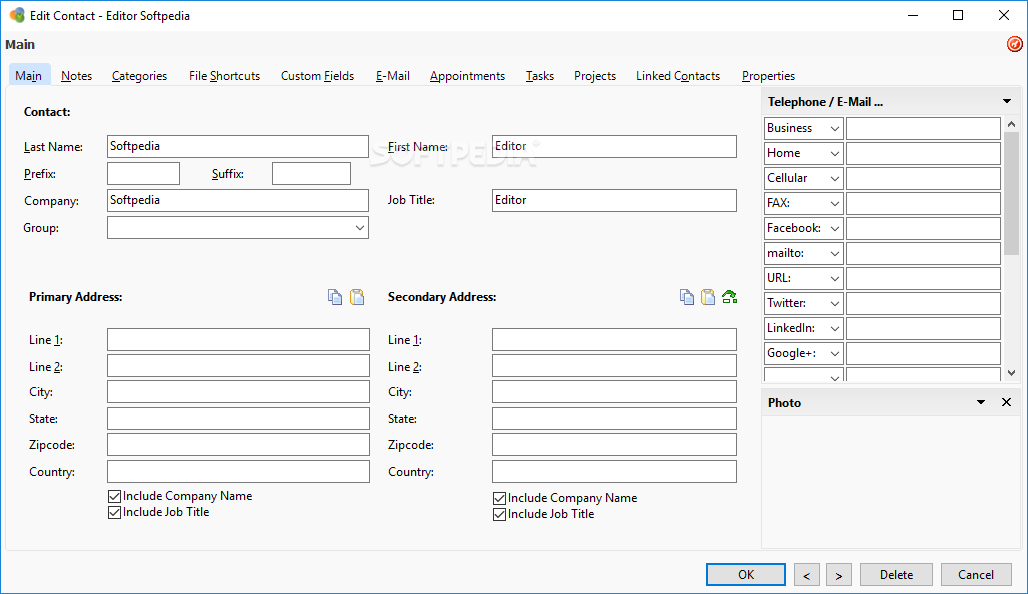Click the red compass icon top right
This screenshot has height=594, width=1028.
click(x=1014, y=44)
